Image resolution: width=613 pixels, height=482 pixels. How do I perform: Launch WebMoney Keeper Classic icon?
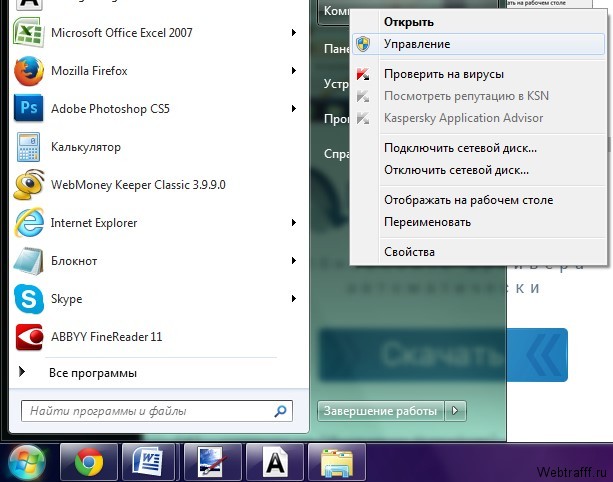click(x=29, y=185)
